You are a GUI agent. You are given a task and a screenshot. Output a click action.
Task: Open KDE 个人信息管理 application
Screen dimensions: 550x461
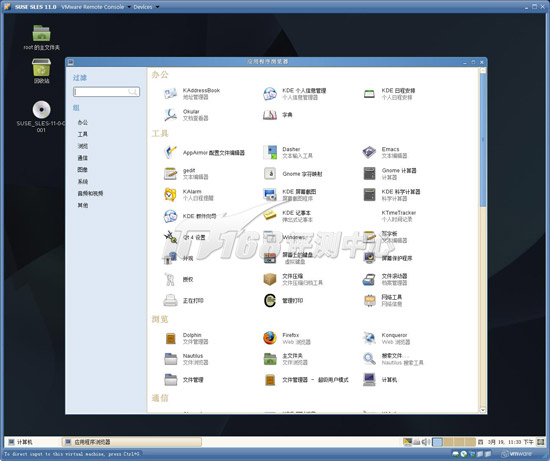[x=295, y=94]
